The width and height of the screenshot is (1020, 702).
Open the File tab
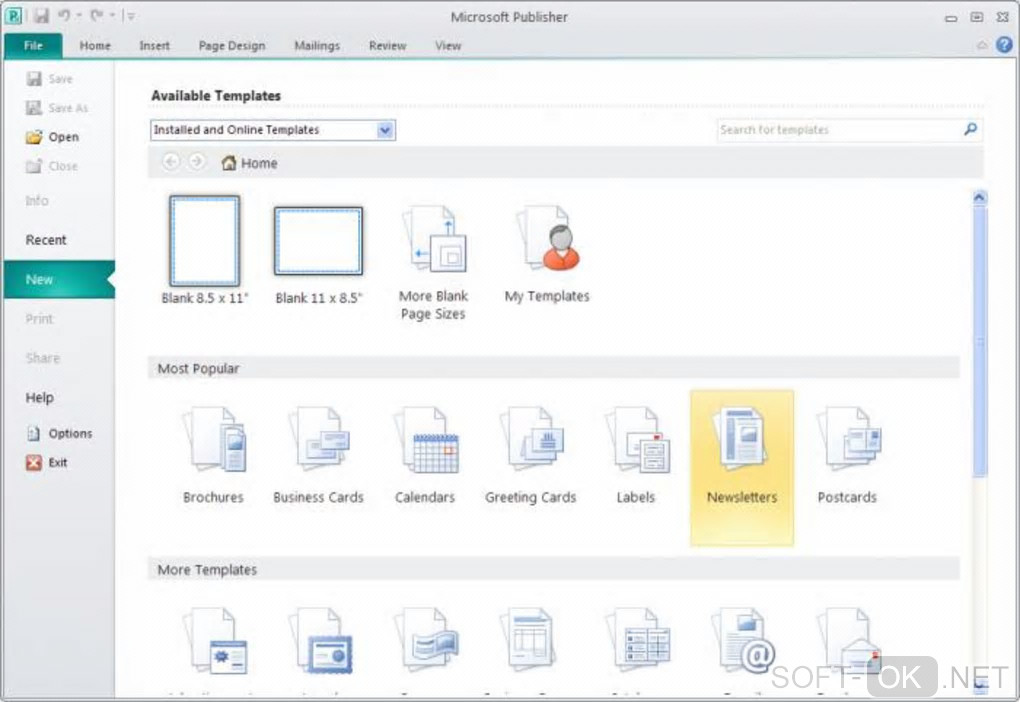tap(33, 46)
